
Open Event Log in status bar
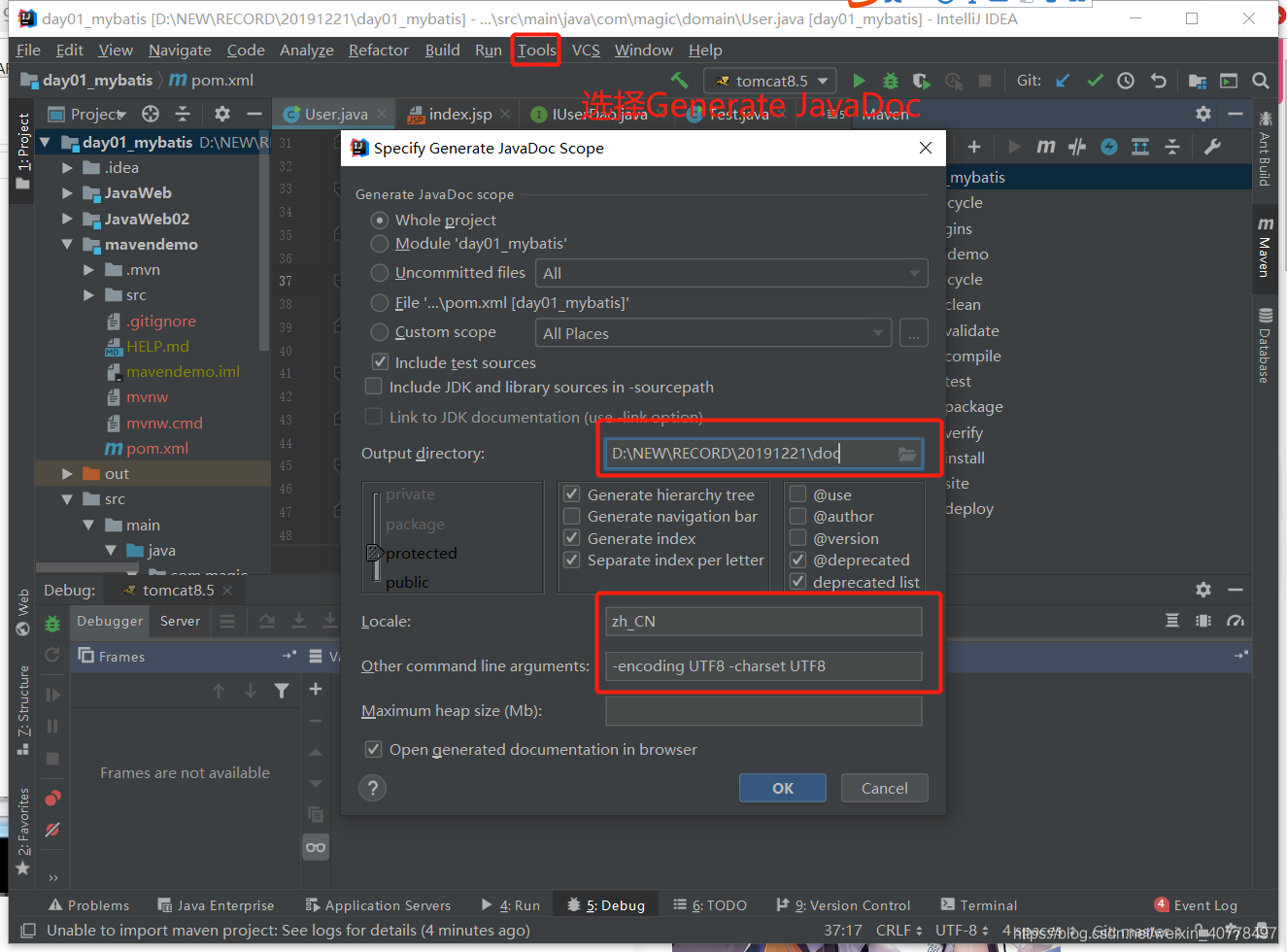(x=1196, y=905)
